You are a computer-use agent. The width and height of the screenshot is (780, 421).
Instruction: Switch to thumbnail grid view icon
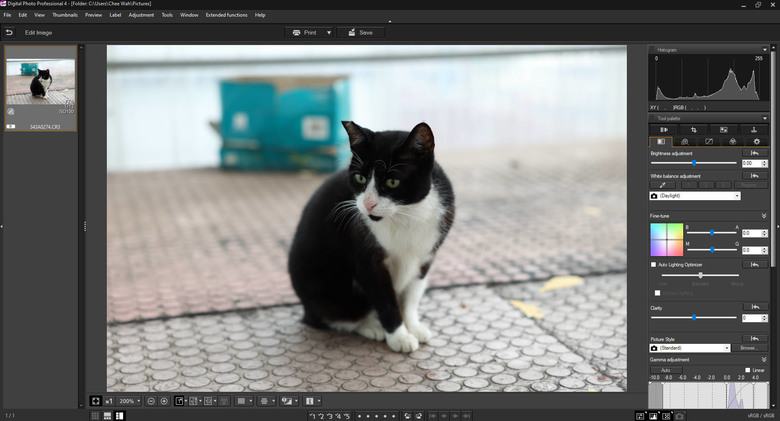click(x=95, y=416)
